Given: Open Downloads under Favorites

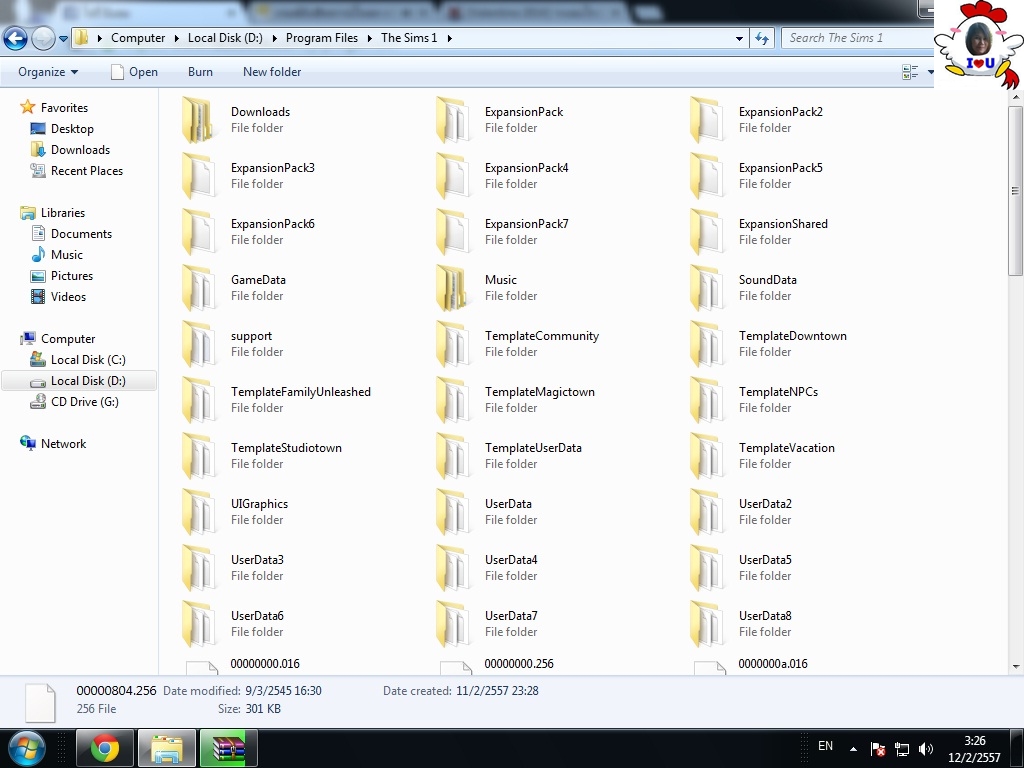Looking at the screenshot, I should (80, 150).
